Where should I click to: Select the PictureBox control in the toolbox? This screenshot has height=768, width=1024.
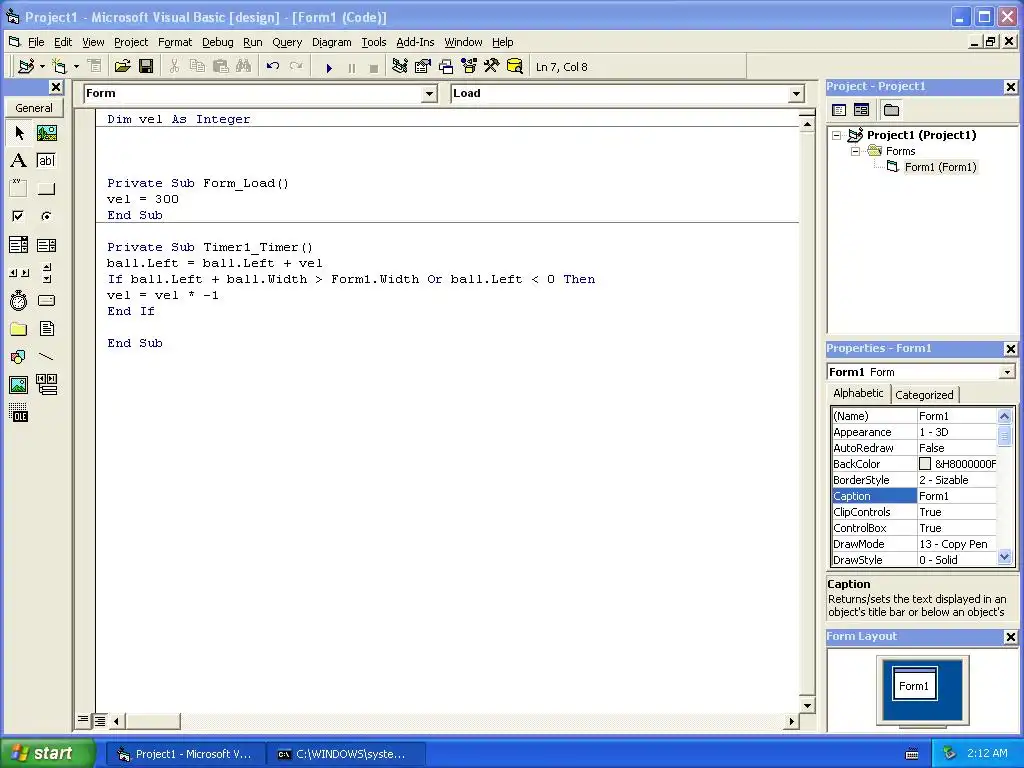pyautogui.click(x=46, y=133)
